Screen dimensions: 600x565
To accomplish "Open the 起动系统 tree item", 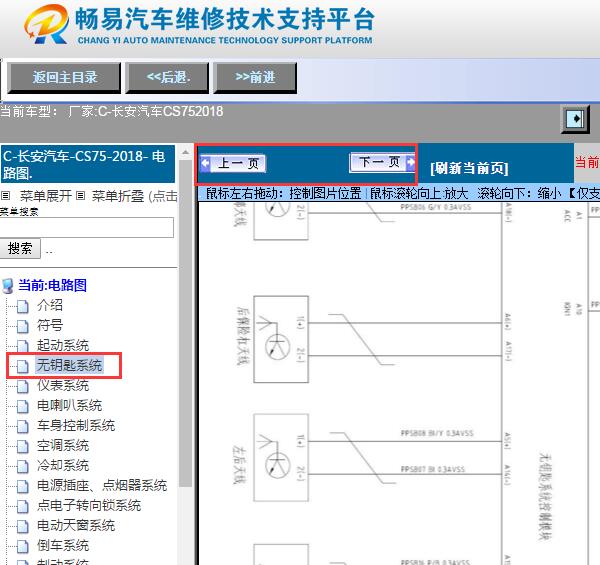I will tap(63, 345).
